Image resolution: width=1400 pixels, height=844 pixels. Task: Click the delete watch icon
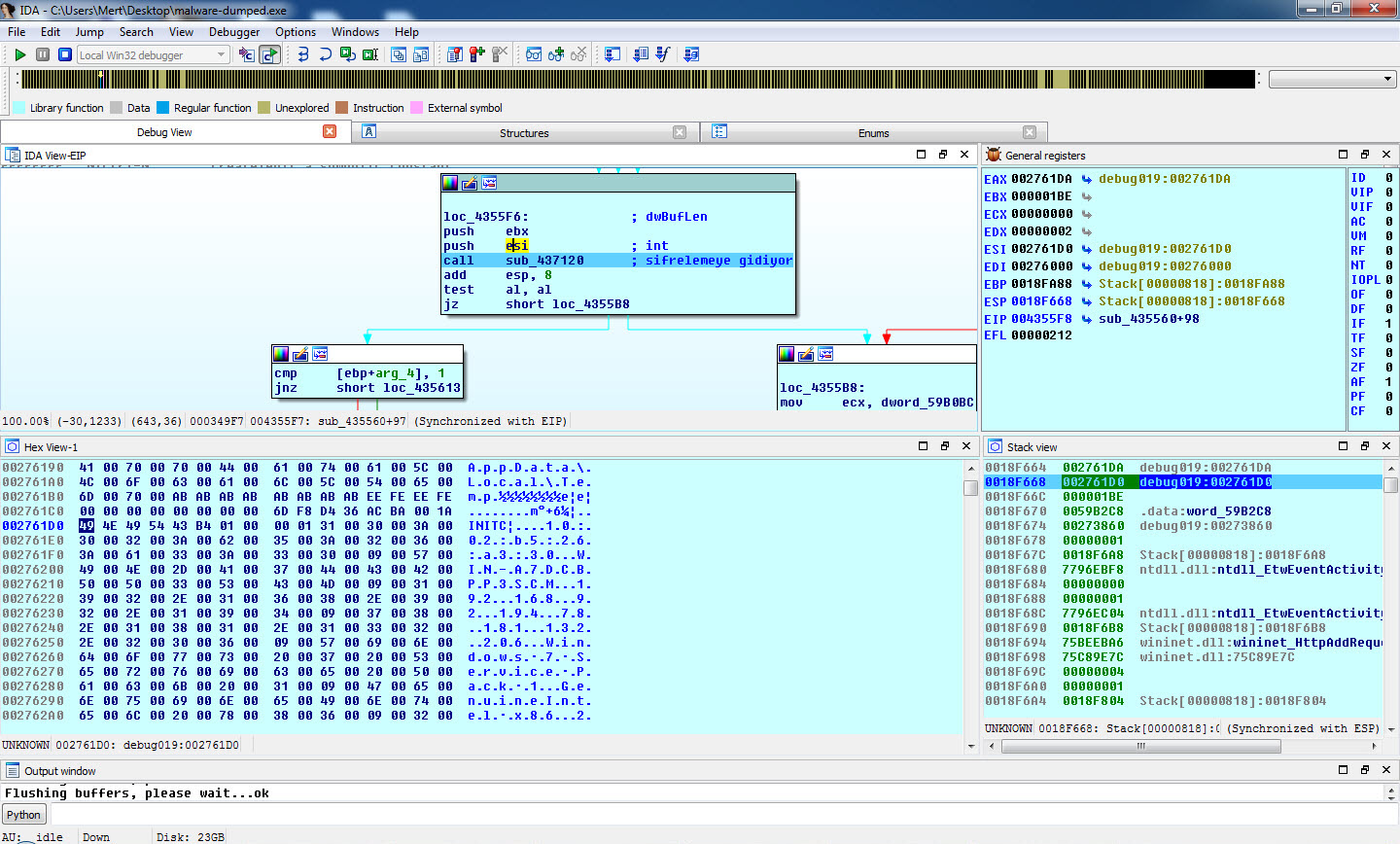point(578,54)
